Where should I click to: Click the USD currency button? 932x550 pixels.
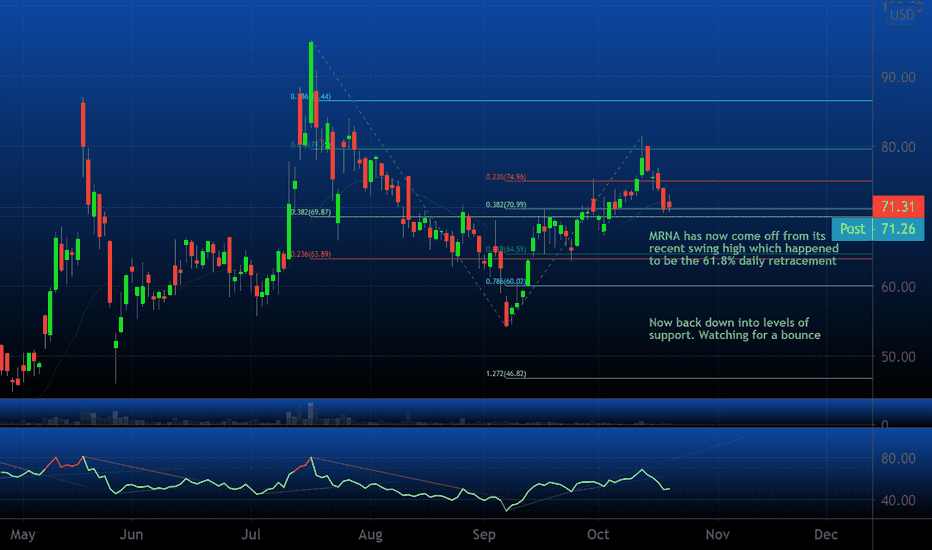[x=902, y=15]
